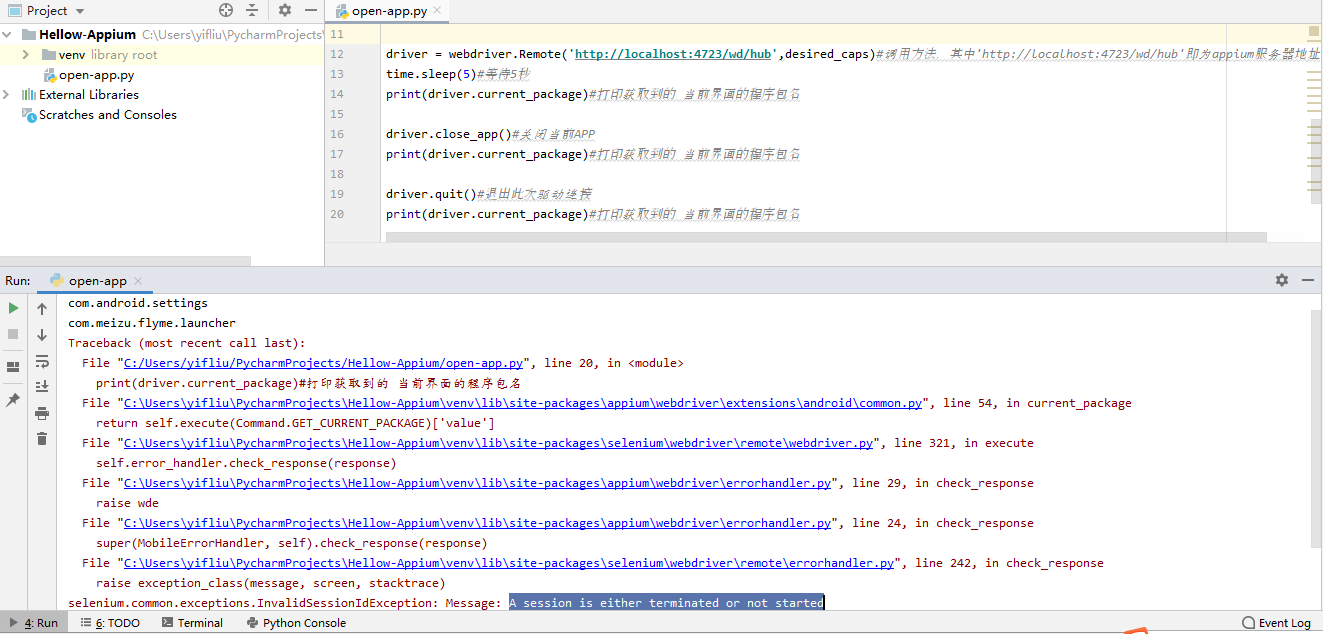The width and height of the screenshot is (1323, 634).
Task: Click the down-the-stack-trace arrow icon
Action: point(41,334)
